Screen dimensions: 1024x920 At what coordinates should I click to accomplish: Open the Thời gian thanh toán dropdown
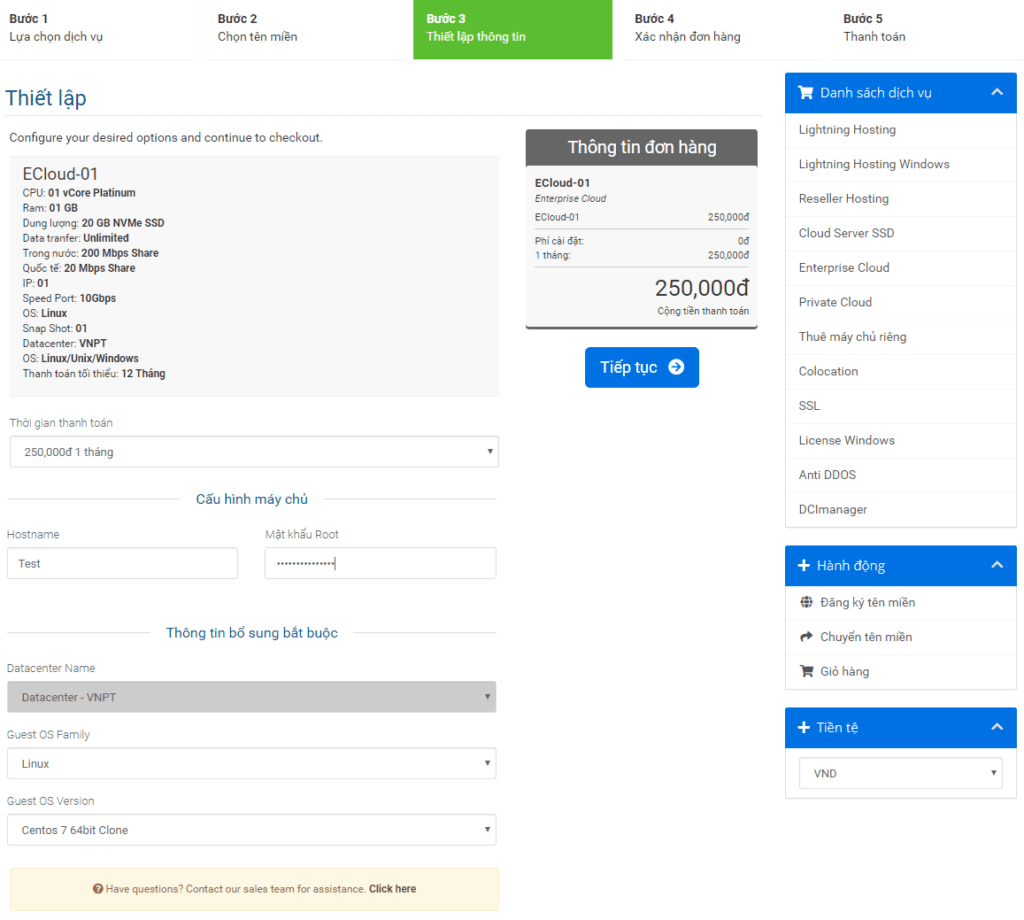click(x=254, y=452)
